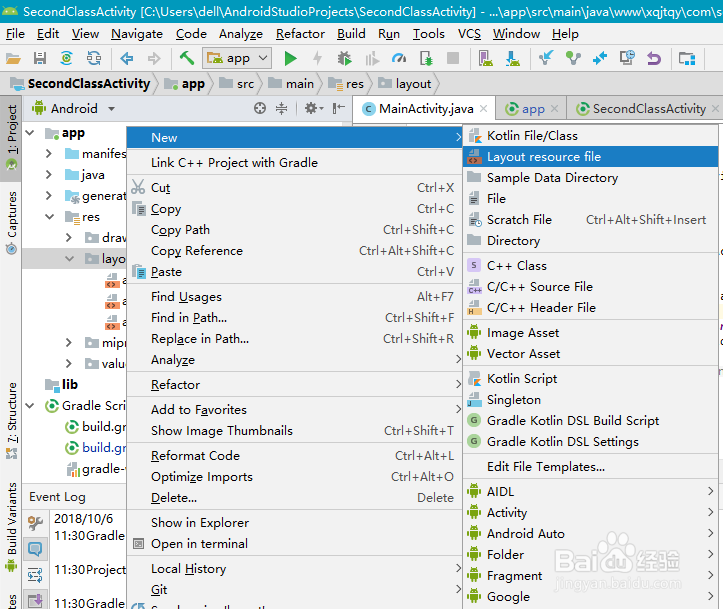
Task: Click the Debug app bug icon
Action: (344, 59)
